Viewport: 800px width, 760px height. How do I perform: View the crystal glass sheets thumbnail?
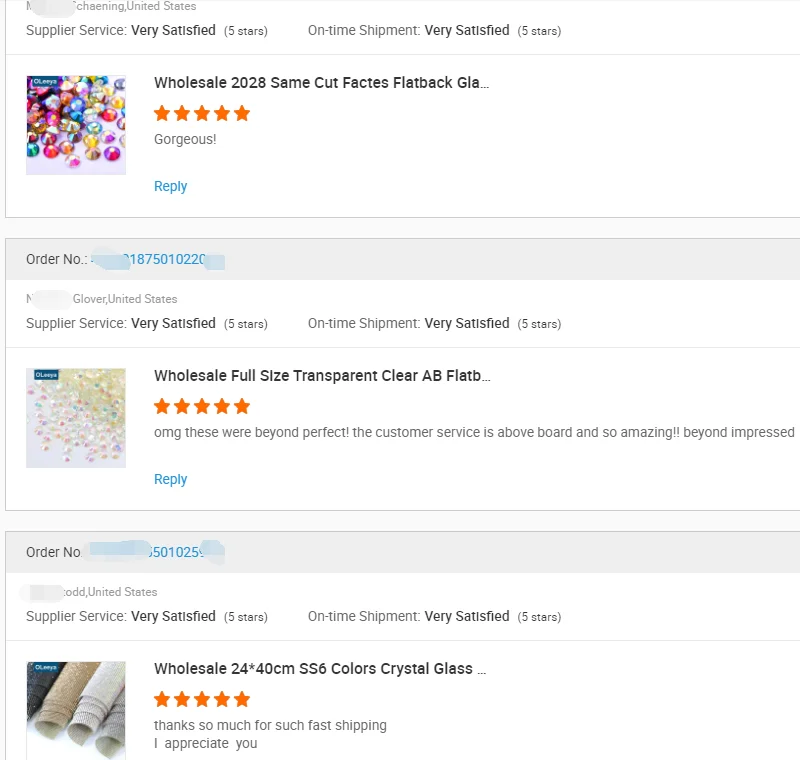coord(76,710)
